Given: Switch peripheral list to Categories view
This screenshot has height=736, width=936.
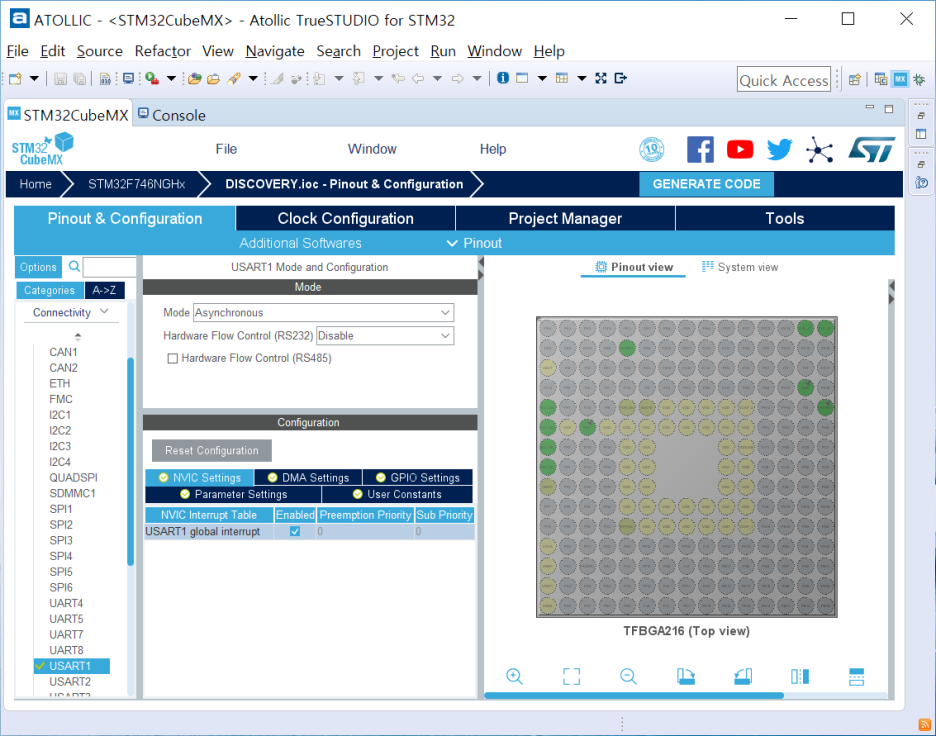Looking at the screenshot, I should click(x=50, y=290).
